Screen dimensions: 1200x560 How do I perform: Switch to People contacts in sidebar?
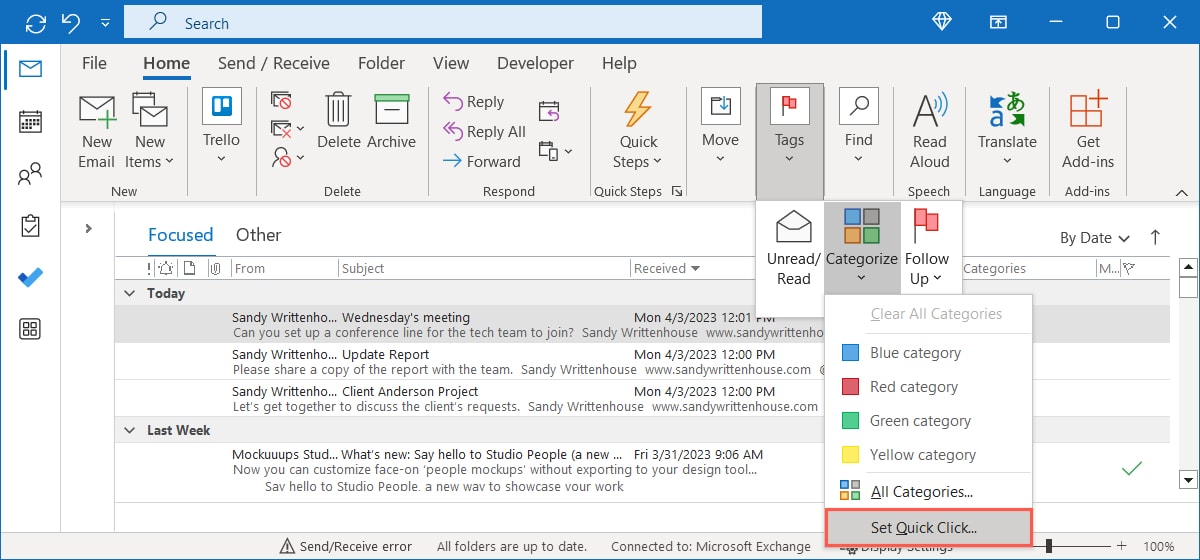tap(30, 175)
